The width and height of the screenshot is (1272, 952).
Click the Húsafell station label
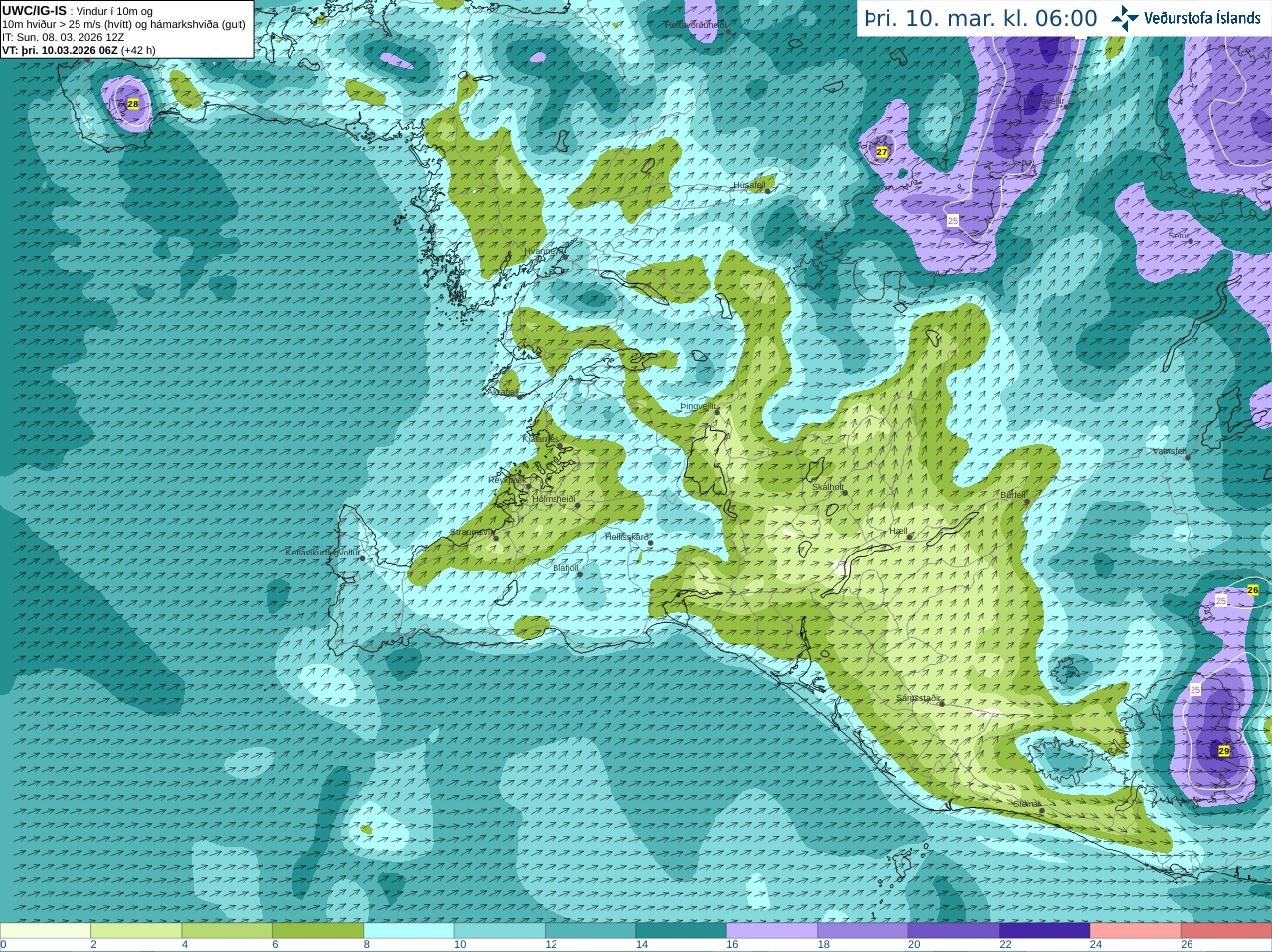pos(749,185)
